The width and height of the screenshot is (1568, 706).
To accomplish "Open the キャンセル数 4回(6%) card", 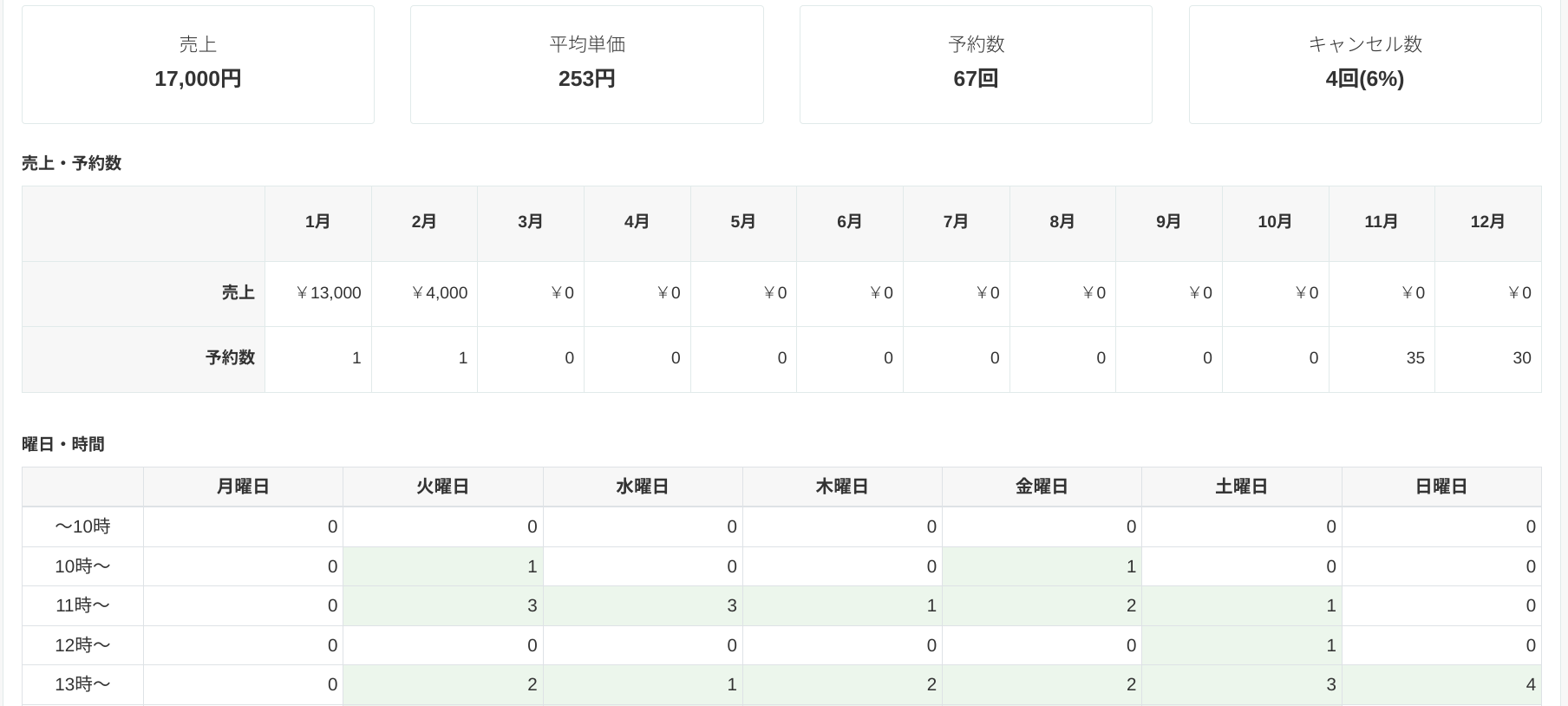I will pos(1364,64).
